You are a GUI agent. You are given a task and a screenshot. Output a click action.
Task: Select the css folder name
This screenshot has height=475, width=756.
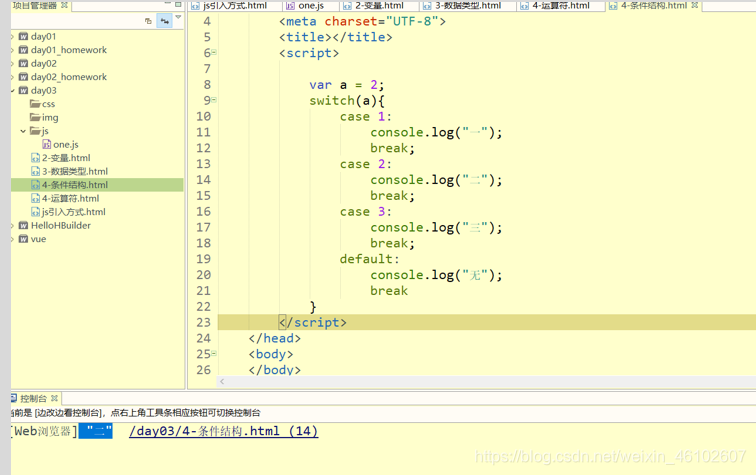tap(48, 104)
